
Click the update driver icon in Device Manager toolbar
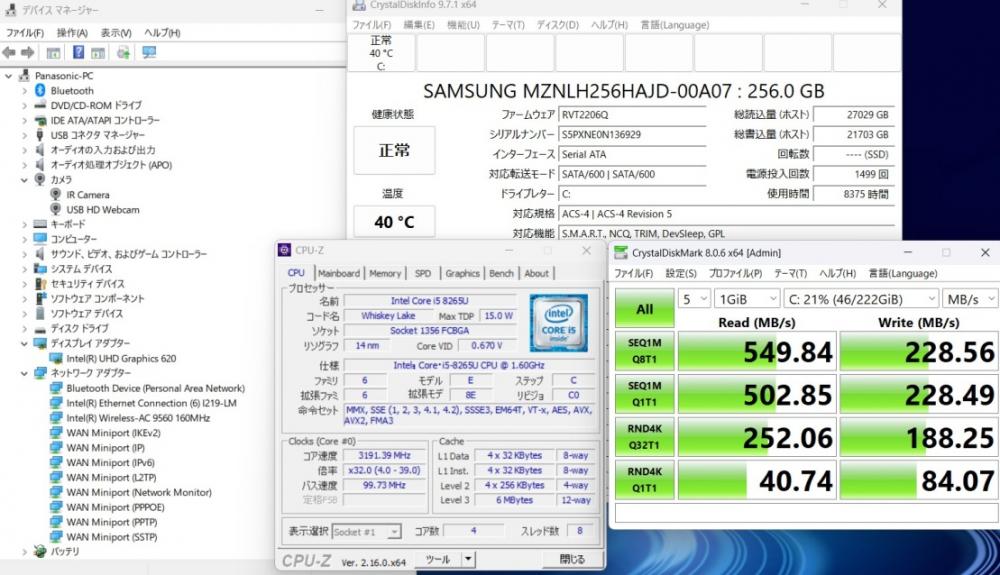(123, 52)
